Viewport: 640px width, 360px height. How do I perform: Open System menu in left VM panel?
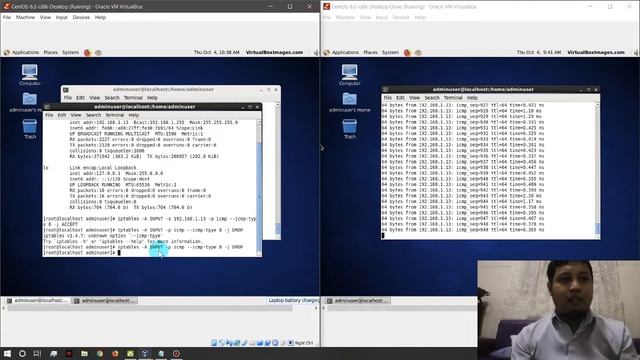[70, 52]
